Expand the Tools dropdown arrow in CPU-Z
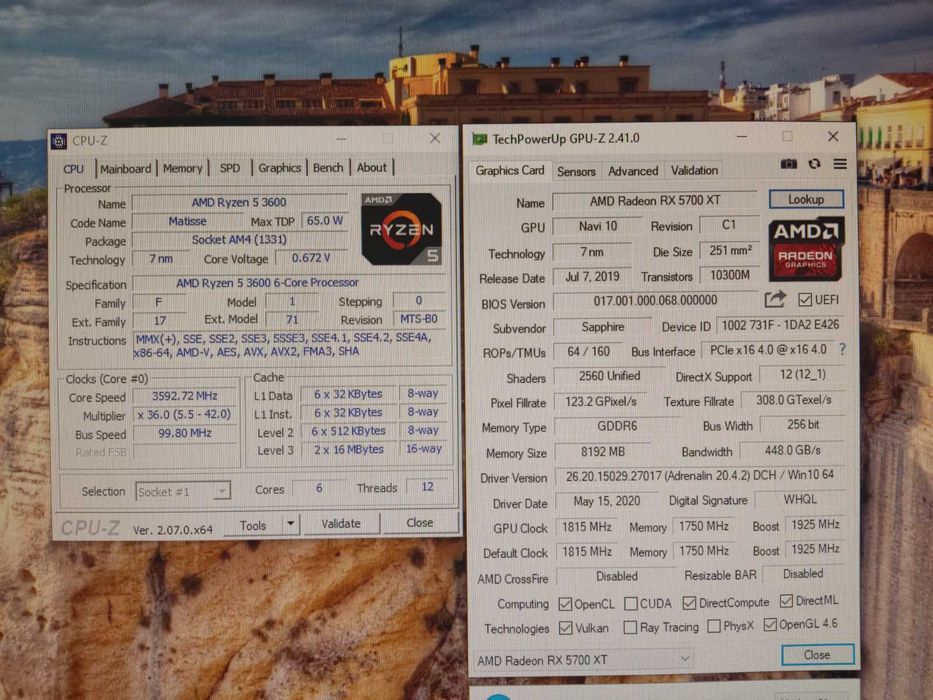933x700 pixels. (290, 524)
